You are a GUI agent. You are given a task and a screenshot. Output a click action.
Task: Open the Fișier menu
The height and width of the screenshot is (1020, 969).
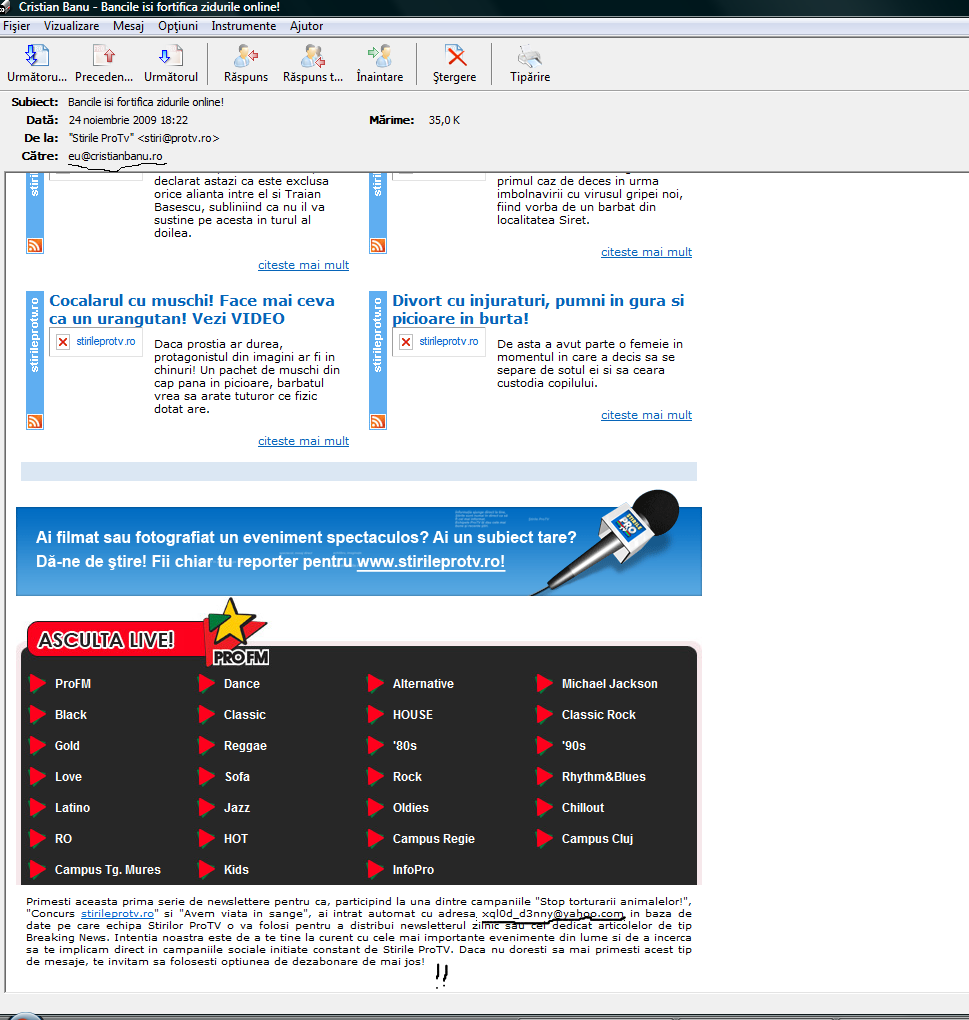coord(17,26)
